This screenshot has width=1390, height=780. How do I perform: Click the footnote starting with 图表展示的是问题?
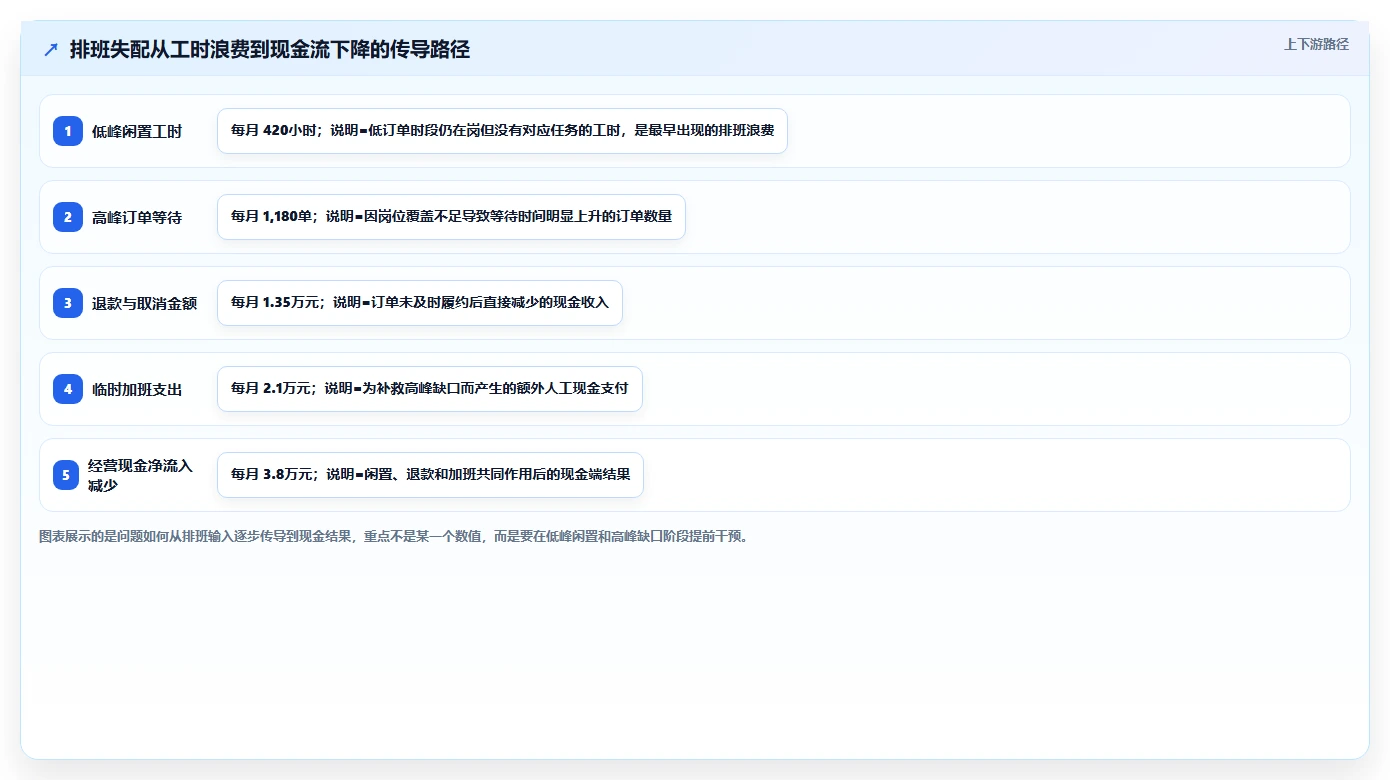394,537
